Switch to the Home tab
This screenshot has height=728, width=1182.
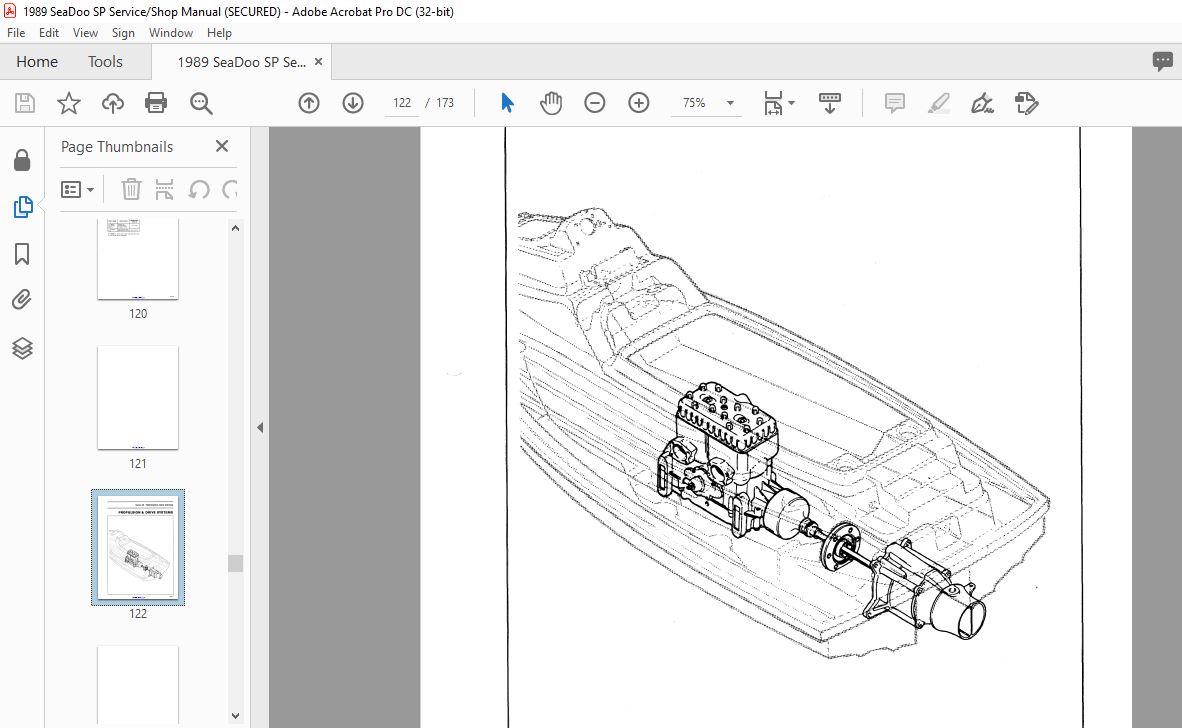tap(37, 62)
